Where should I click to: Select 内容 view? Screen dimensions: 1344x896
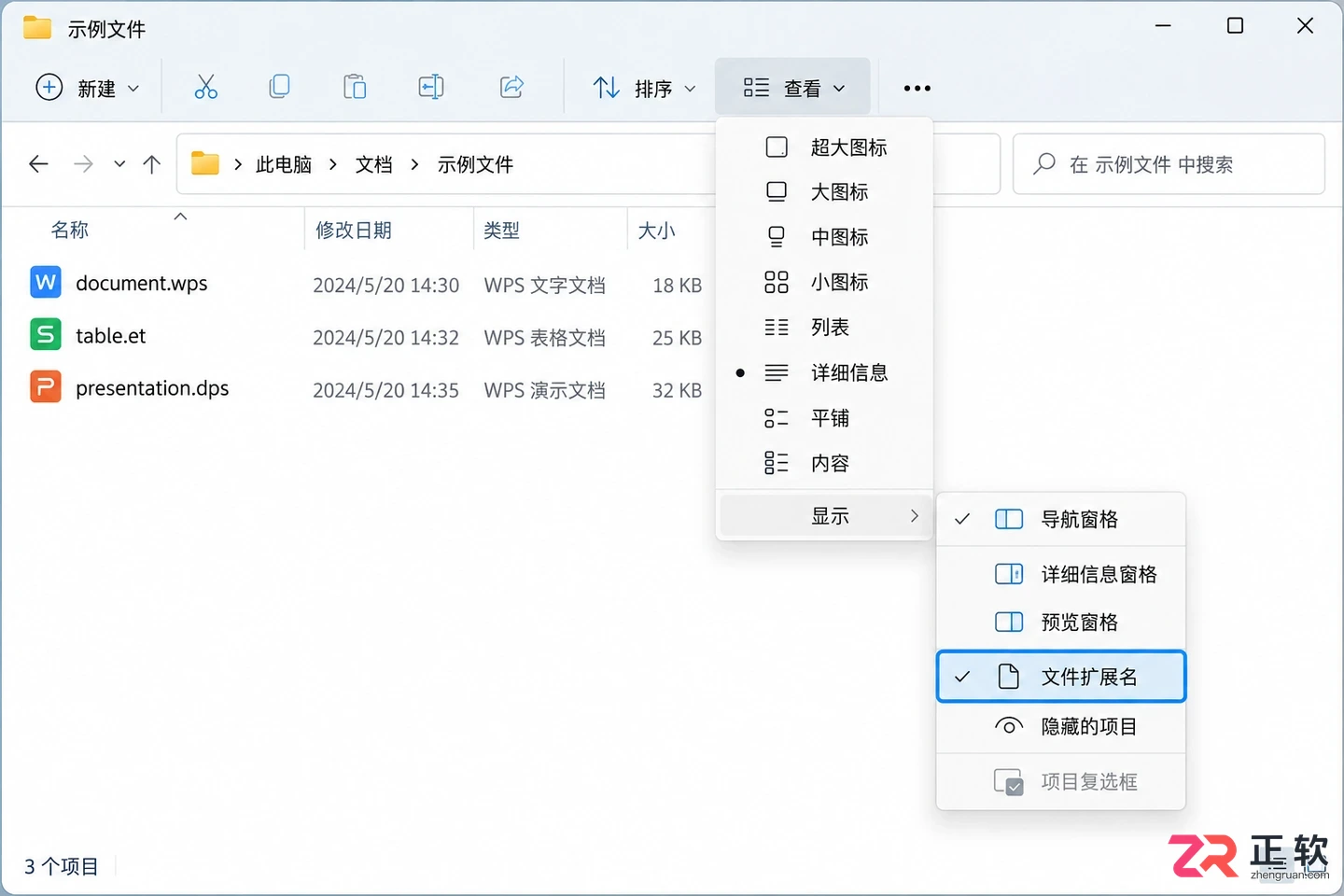click(826, 463)
